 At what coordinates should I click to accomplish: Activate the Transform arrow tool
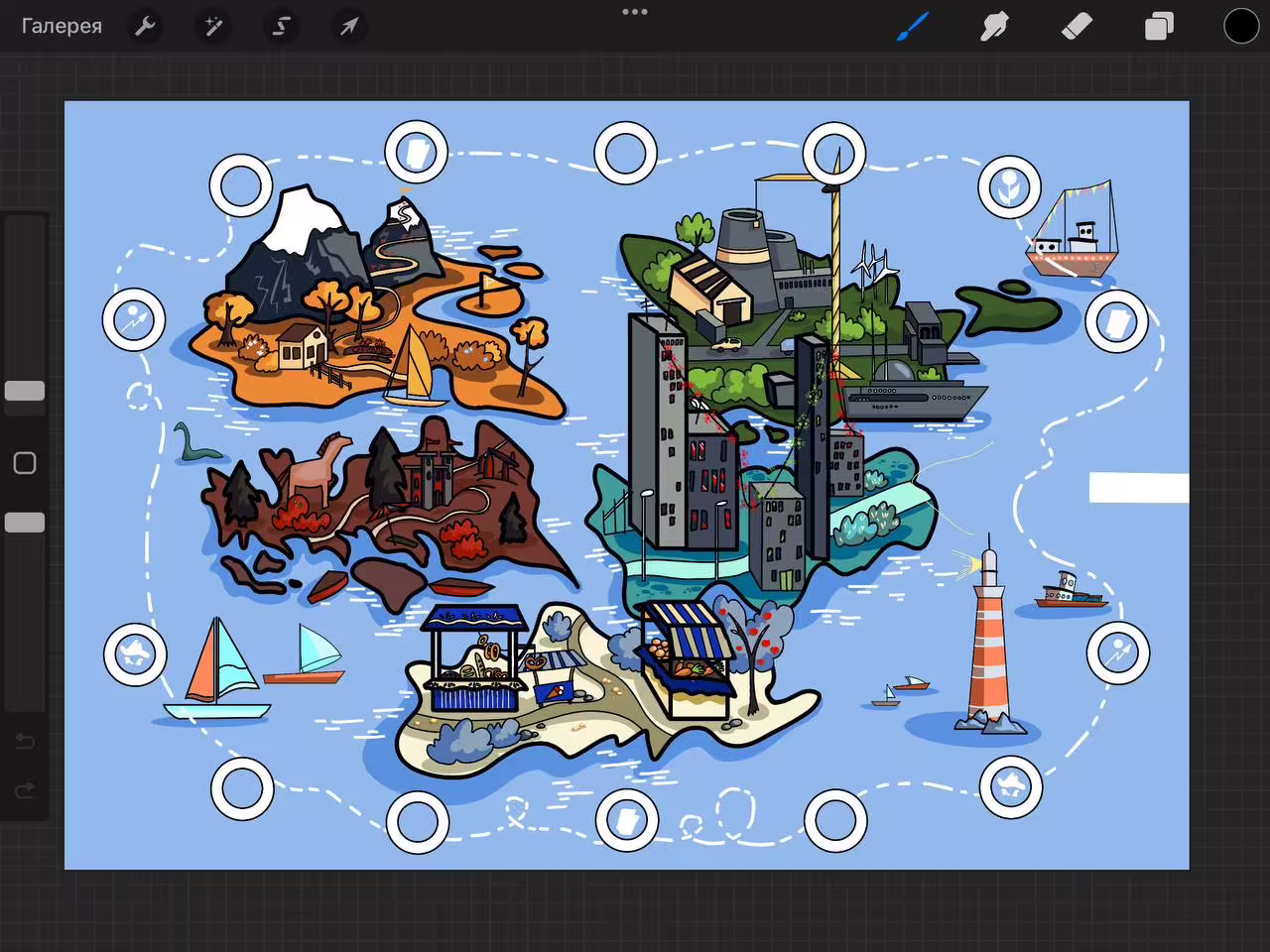click(348, 26)
